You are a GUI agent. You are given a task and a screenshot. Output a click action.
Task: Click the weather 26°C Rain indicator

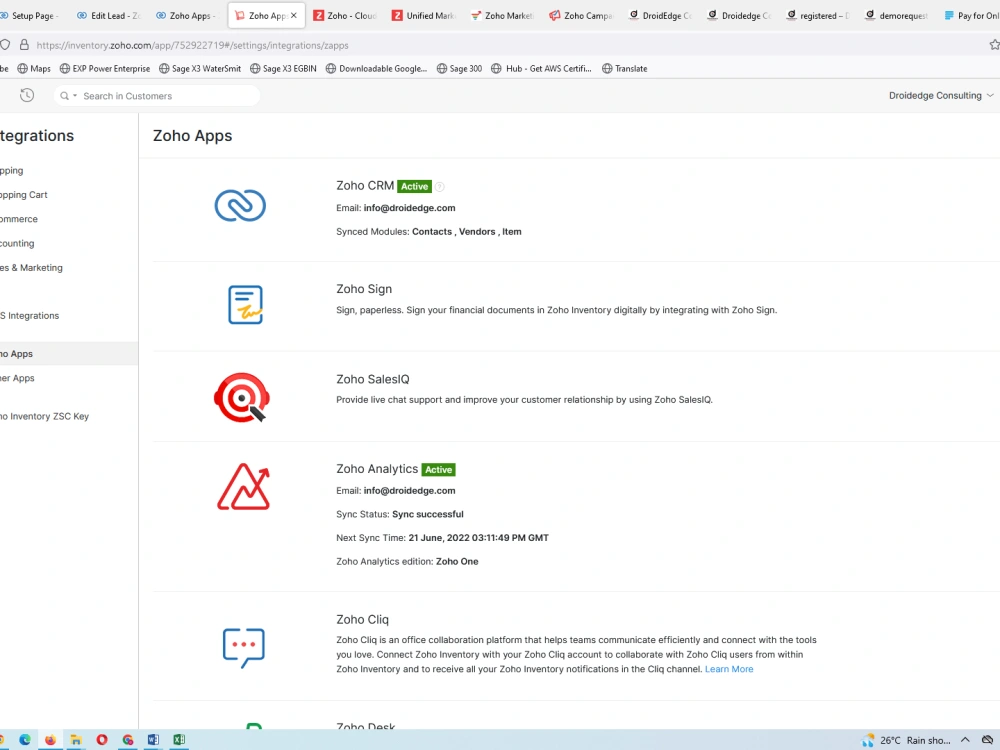tap(906, 740)
